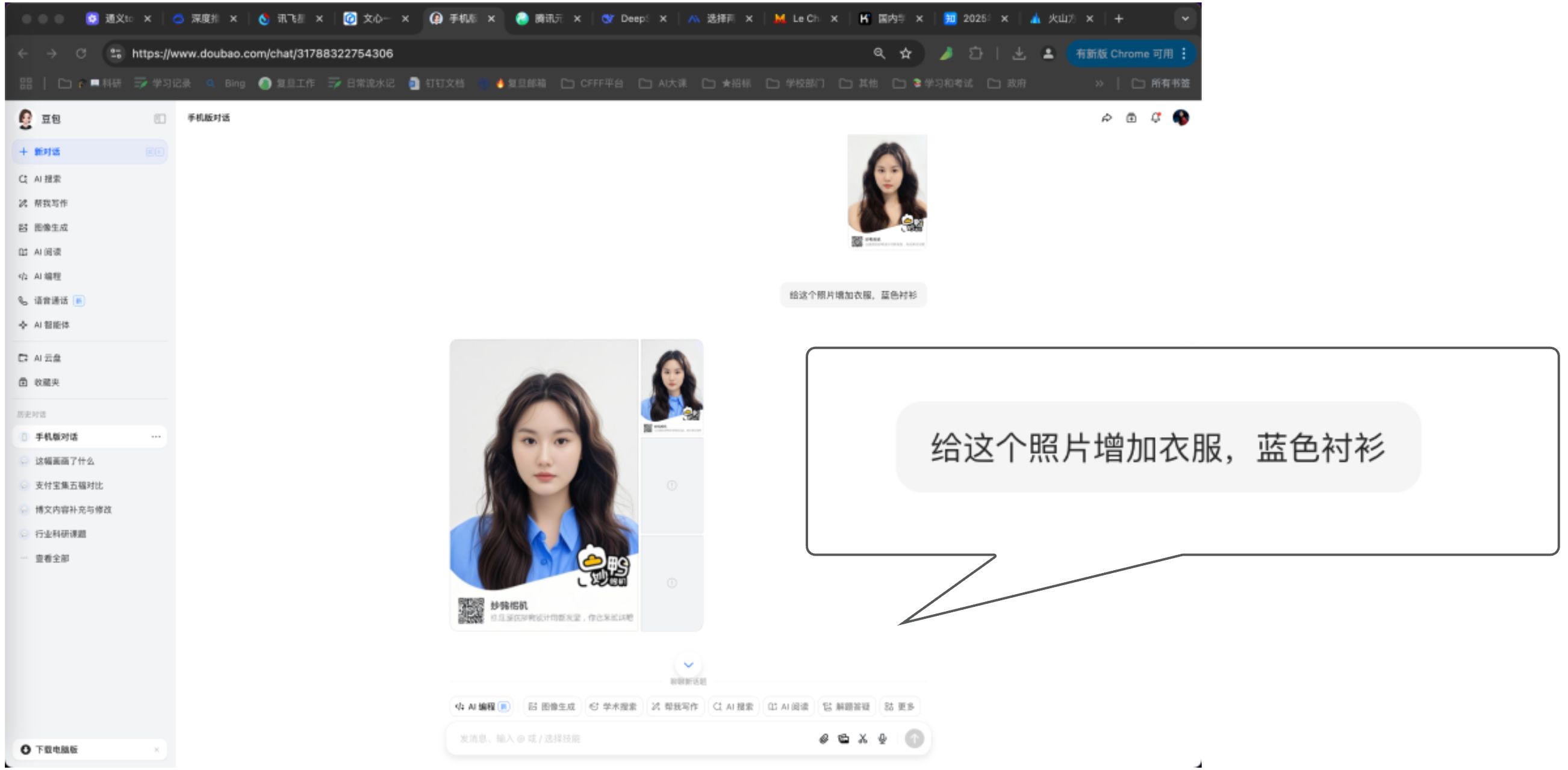Start a 新对话 in the sidebar
Screen dimensions: 1568x770
pos(47,152)
